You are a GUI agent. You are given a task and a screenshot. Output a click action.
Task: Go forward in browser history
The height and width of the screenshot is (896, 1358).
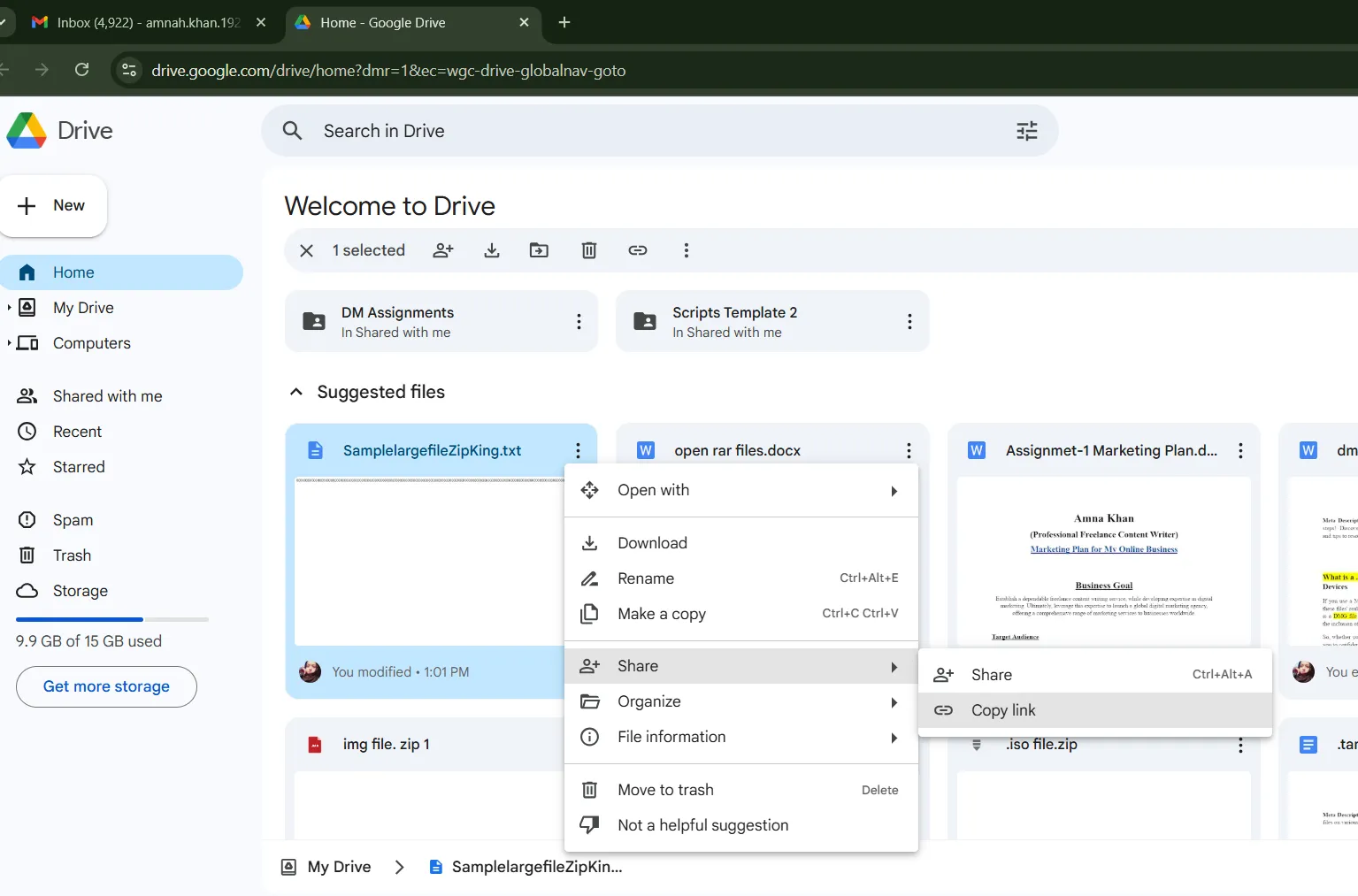click(42, 70)
